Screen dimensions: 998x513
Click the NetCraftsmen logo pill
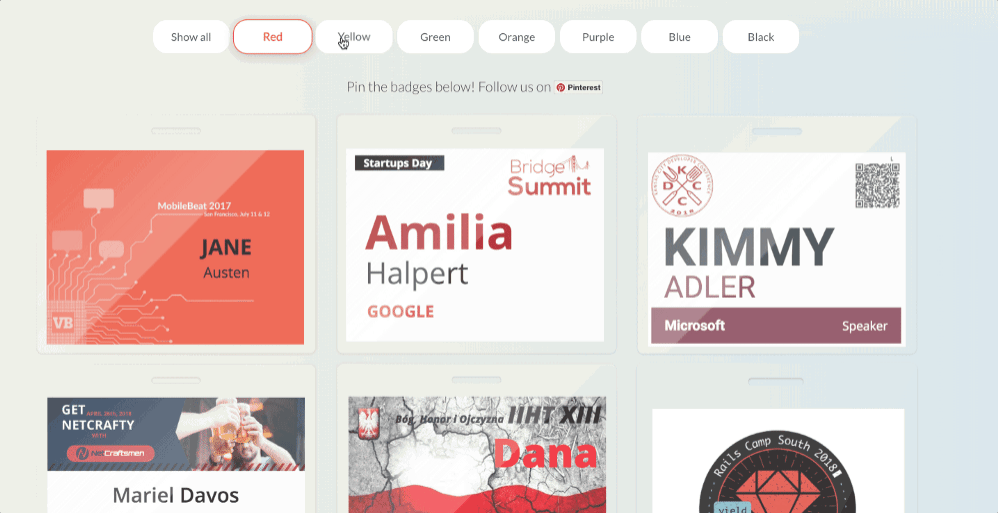111,453
